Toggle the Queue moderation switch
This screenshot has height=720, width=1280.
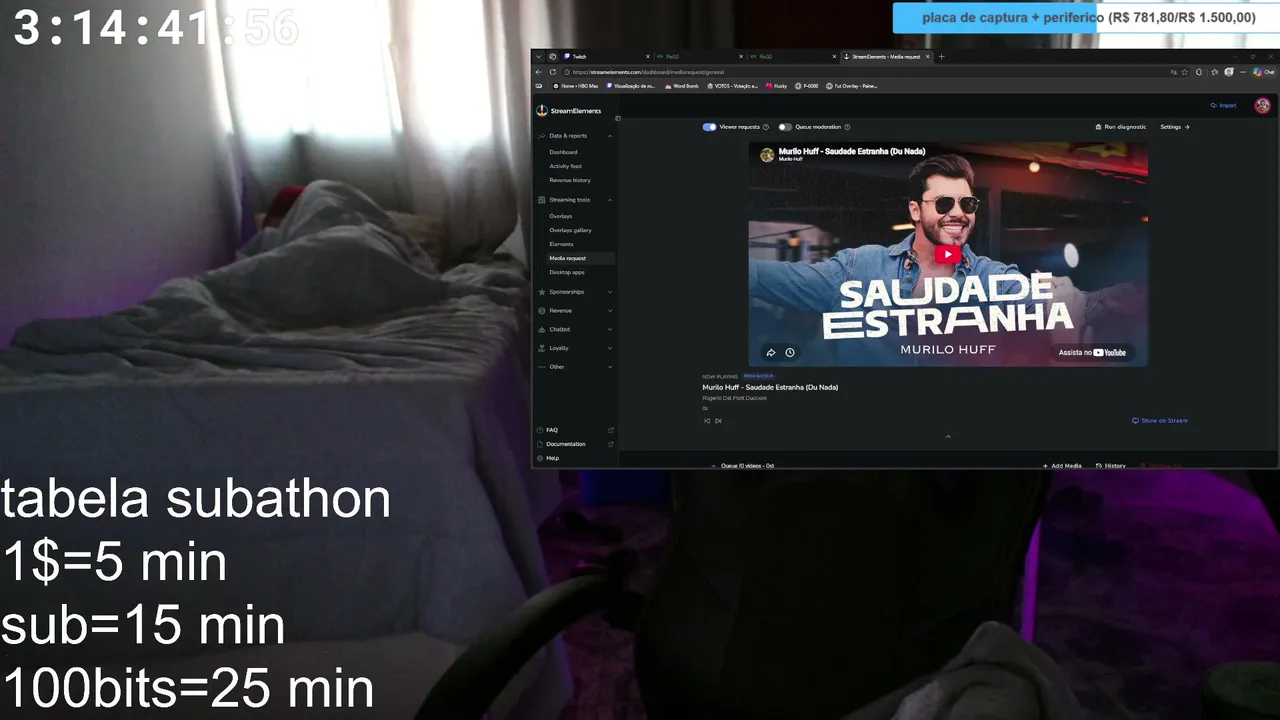pyautogui.click(x=785, y=127)
